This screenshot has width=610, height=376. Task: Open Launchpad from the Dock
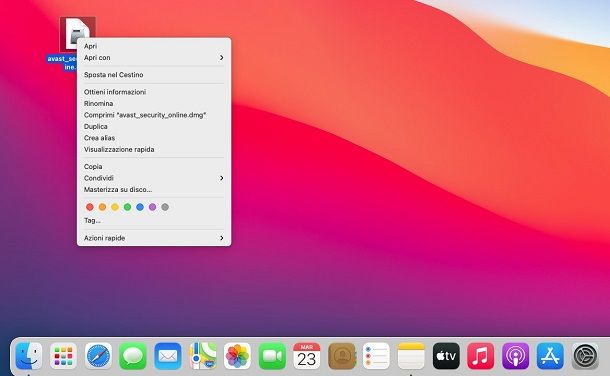tap(63, 356)
